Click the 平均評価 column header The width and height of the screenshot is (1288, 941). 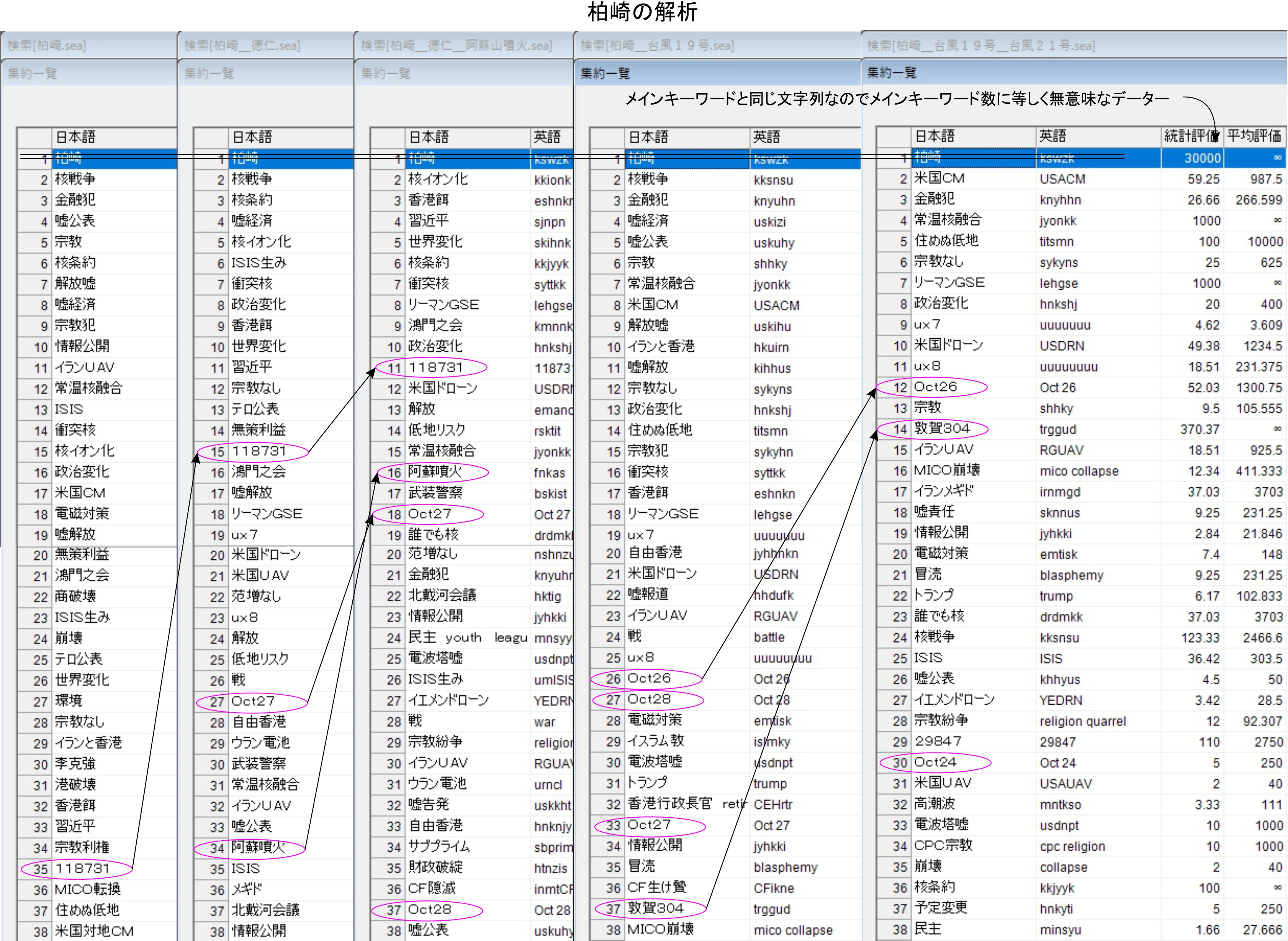point(1254,136)
